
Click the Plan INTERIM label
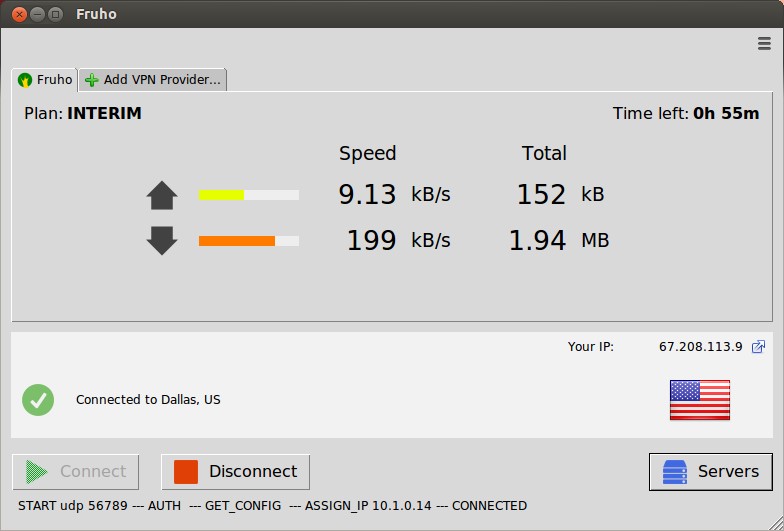(x=83, y=114)
